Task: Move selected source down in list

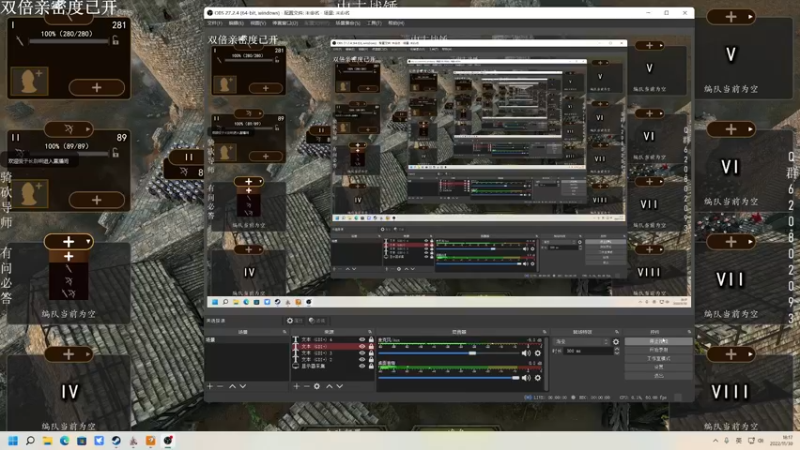Action: pyautogui.click(x=340, y=386)
